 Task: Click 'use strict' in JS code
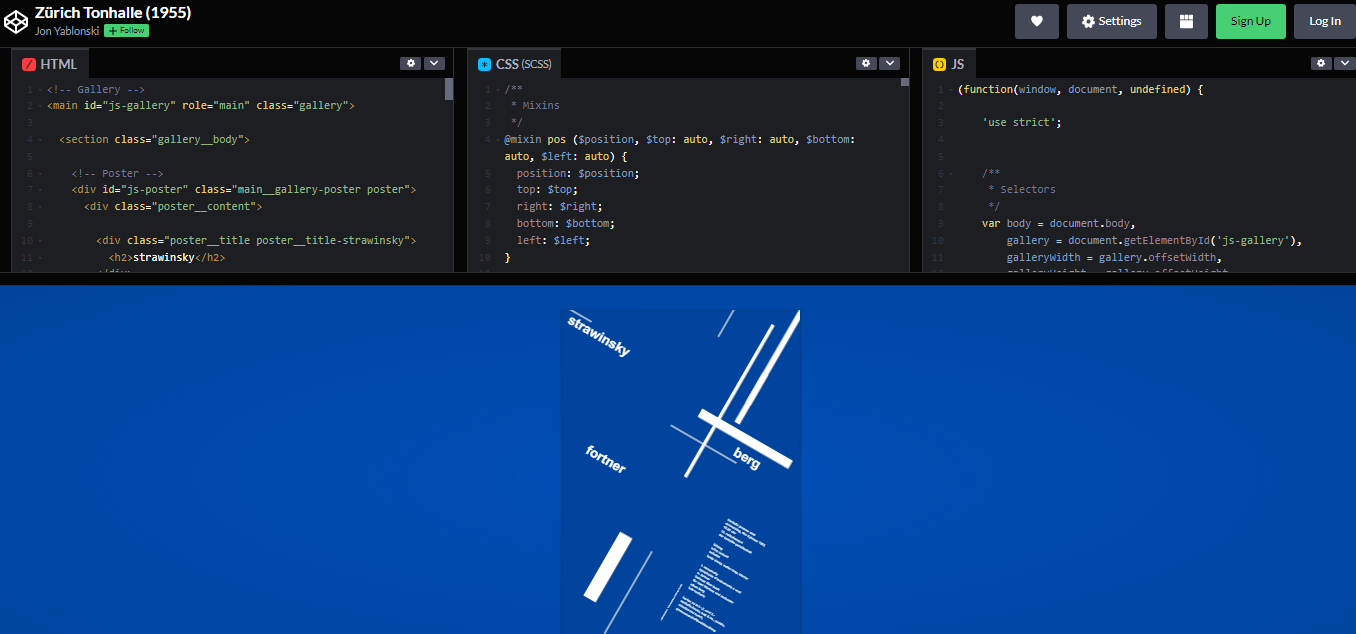[1022, 123]
